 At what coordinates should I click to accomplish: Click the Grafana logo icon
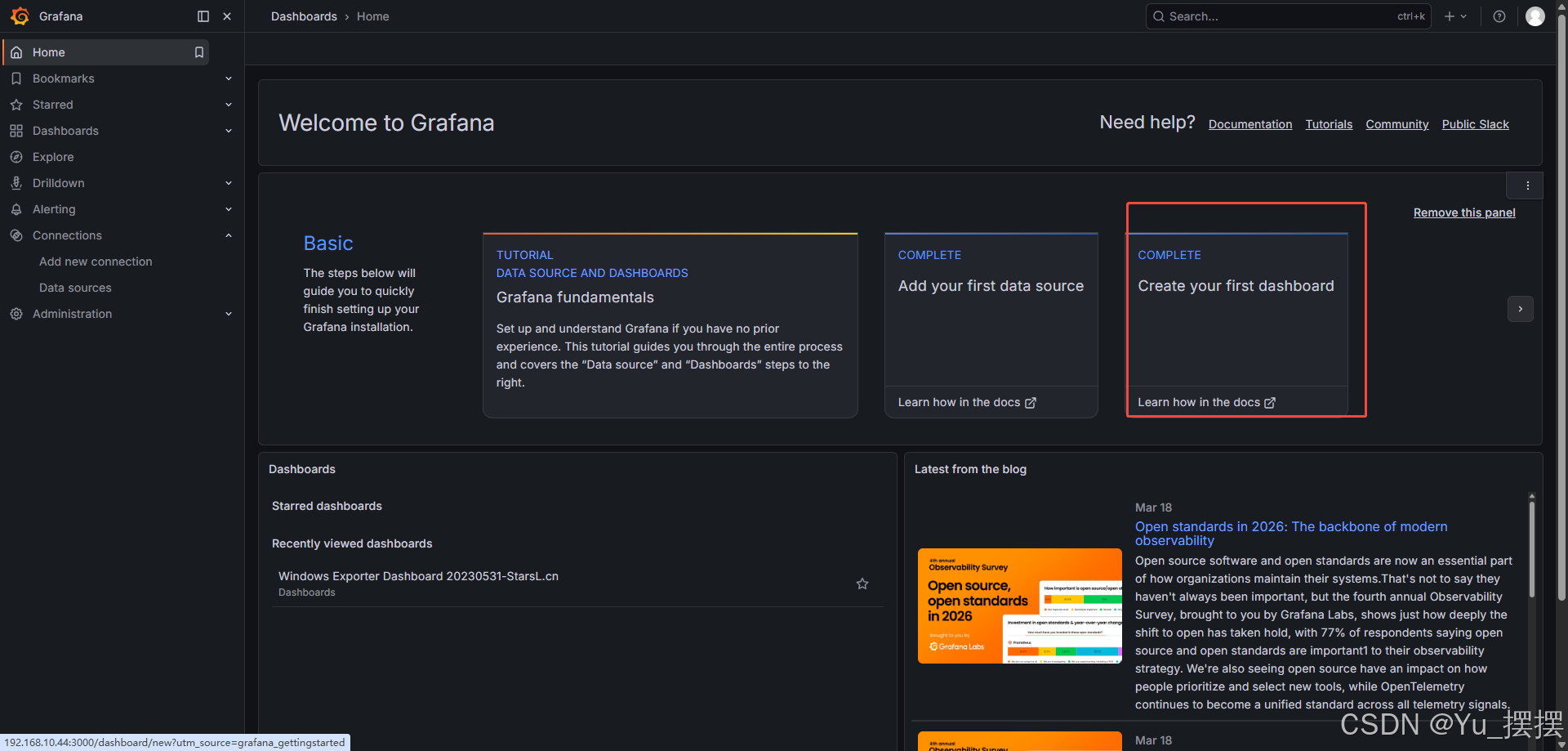click(x=20, y=16)
